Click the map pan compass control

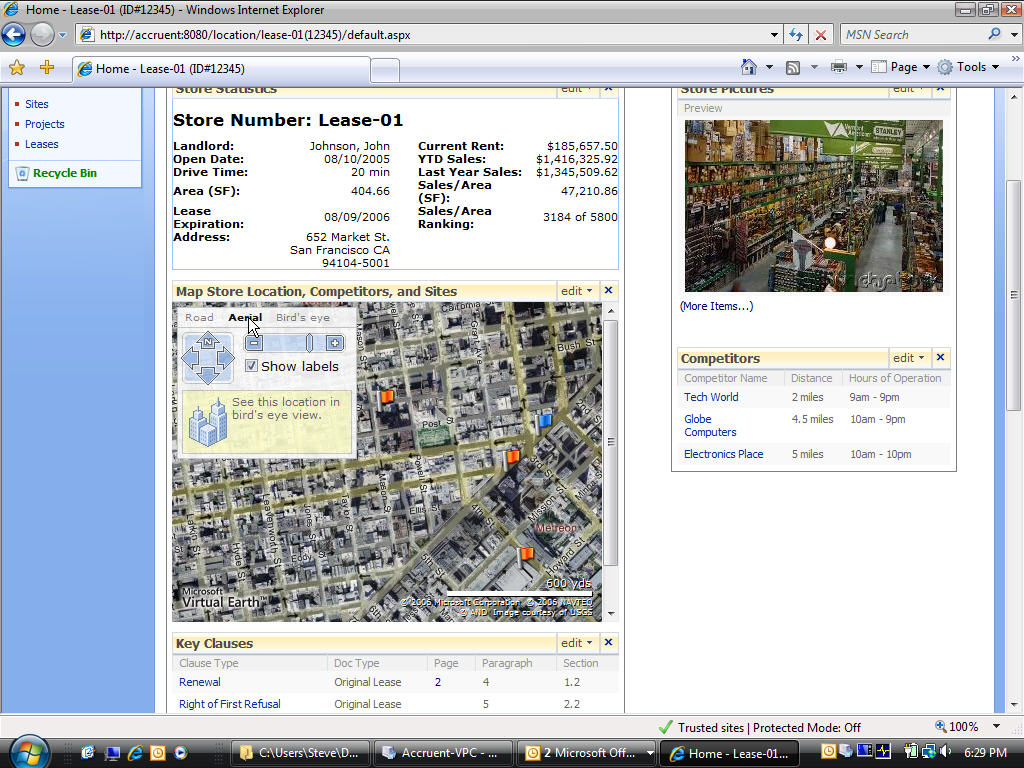[x=207, y=357]
